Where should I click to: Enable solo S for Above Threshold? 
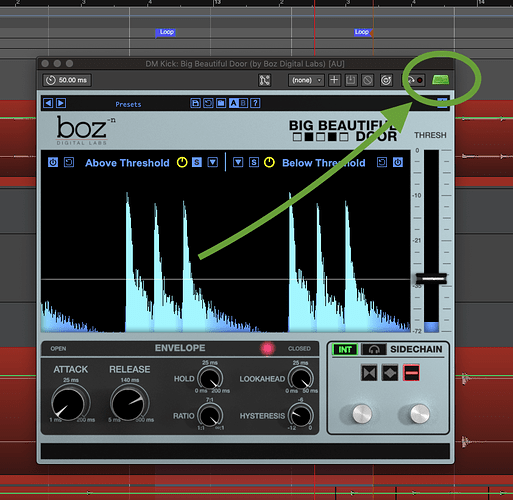[197, 162]
